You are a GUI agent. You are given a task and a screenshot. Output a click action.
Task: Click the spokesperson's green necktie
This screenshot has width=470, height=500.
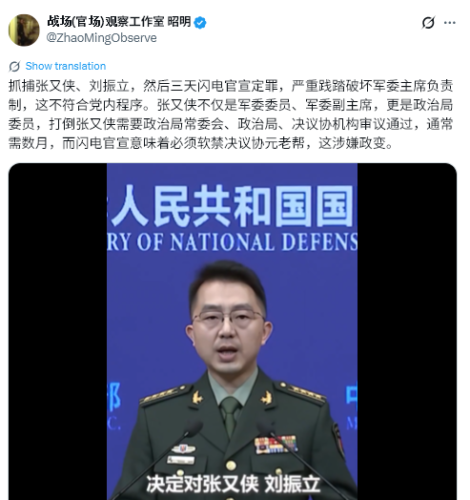[x=230, y=416]
